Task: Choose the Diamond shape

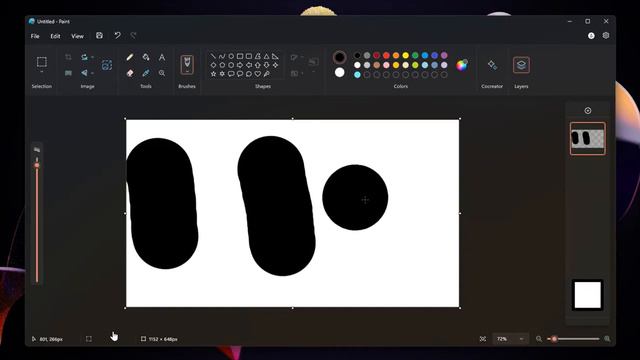Action: pyautogui.click(x=213, y=65)
